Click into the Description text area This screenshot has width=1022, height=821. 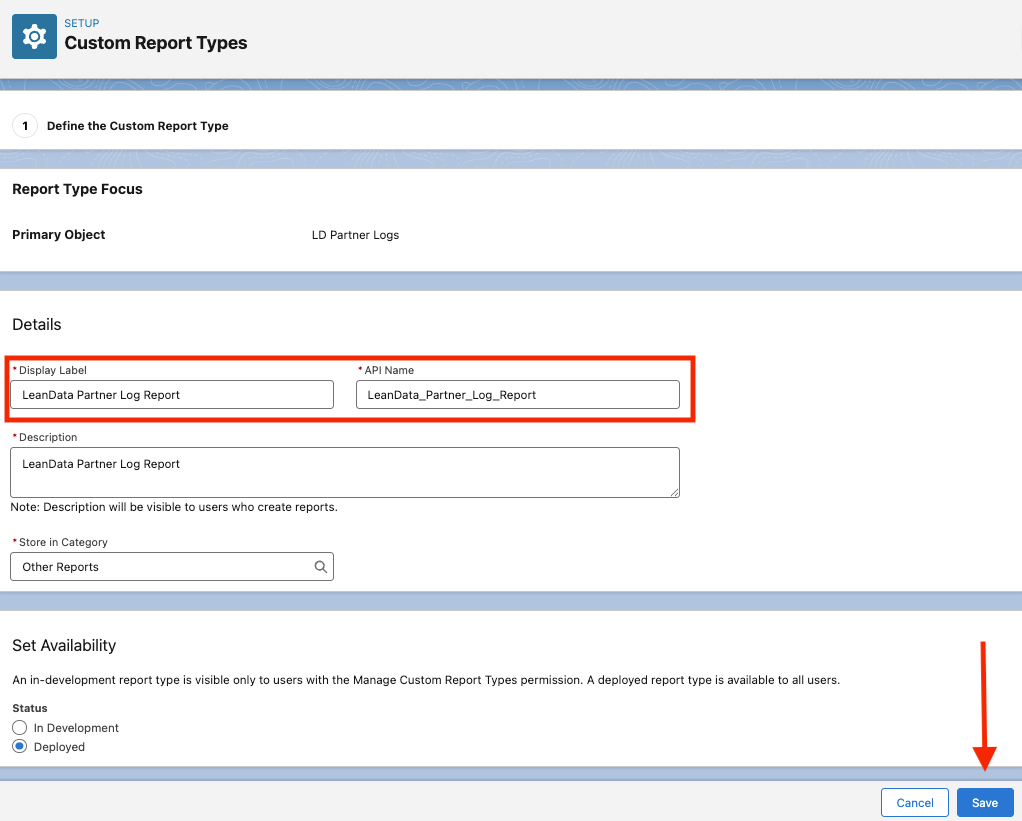pos(345,472)
